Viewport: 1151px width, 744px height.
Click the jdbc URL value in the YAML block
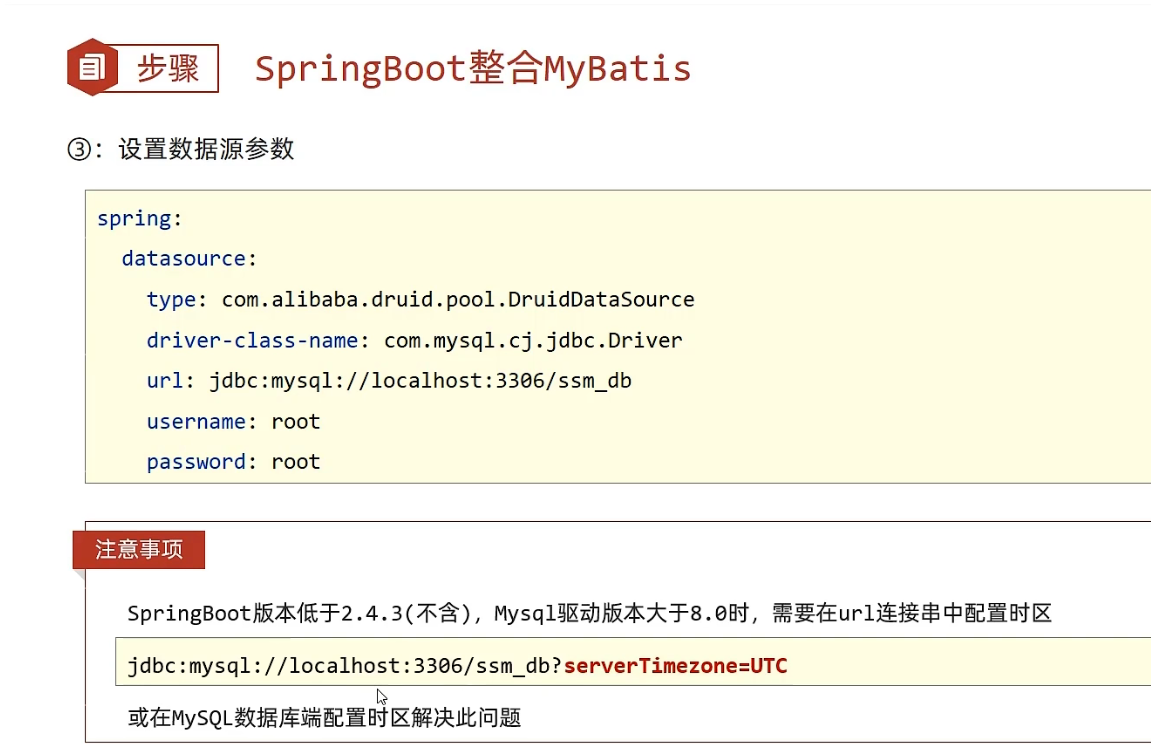420,381
